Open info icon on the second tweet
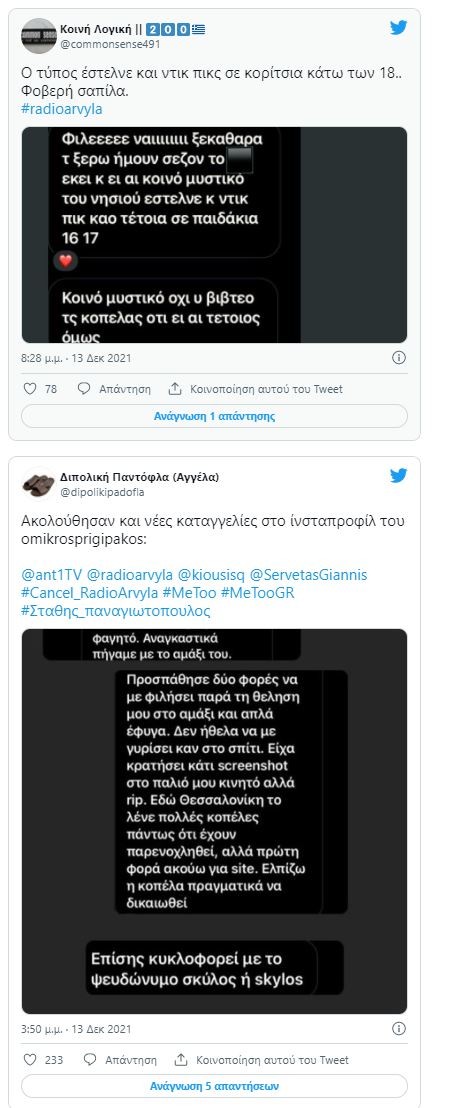The image size is (454, 1108). coord(399,1029)
